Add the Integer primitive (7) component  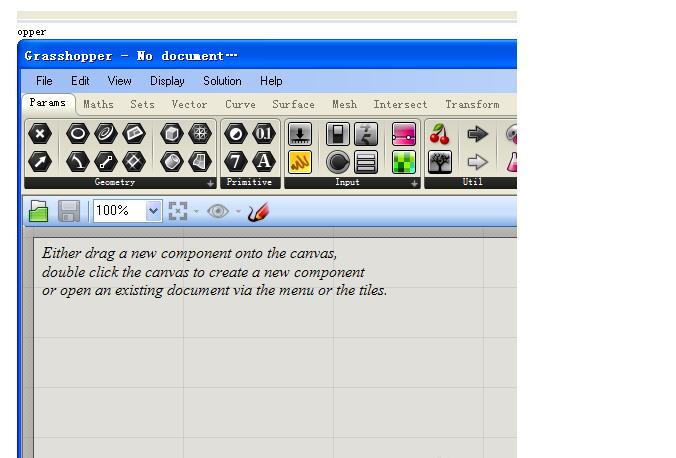[236, 161]
